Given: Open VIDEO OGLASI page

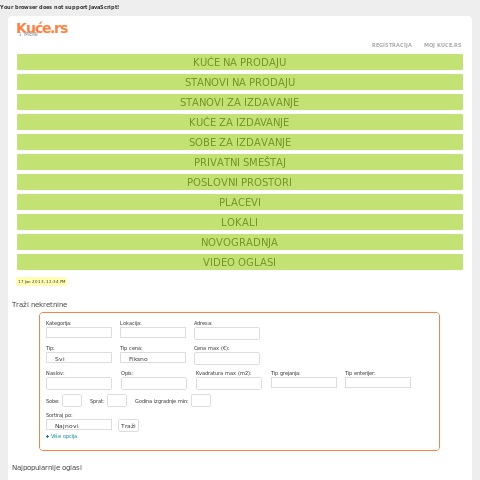Looking at the screenshot, I should pos(240,262).
